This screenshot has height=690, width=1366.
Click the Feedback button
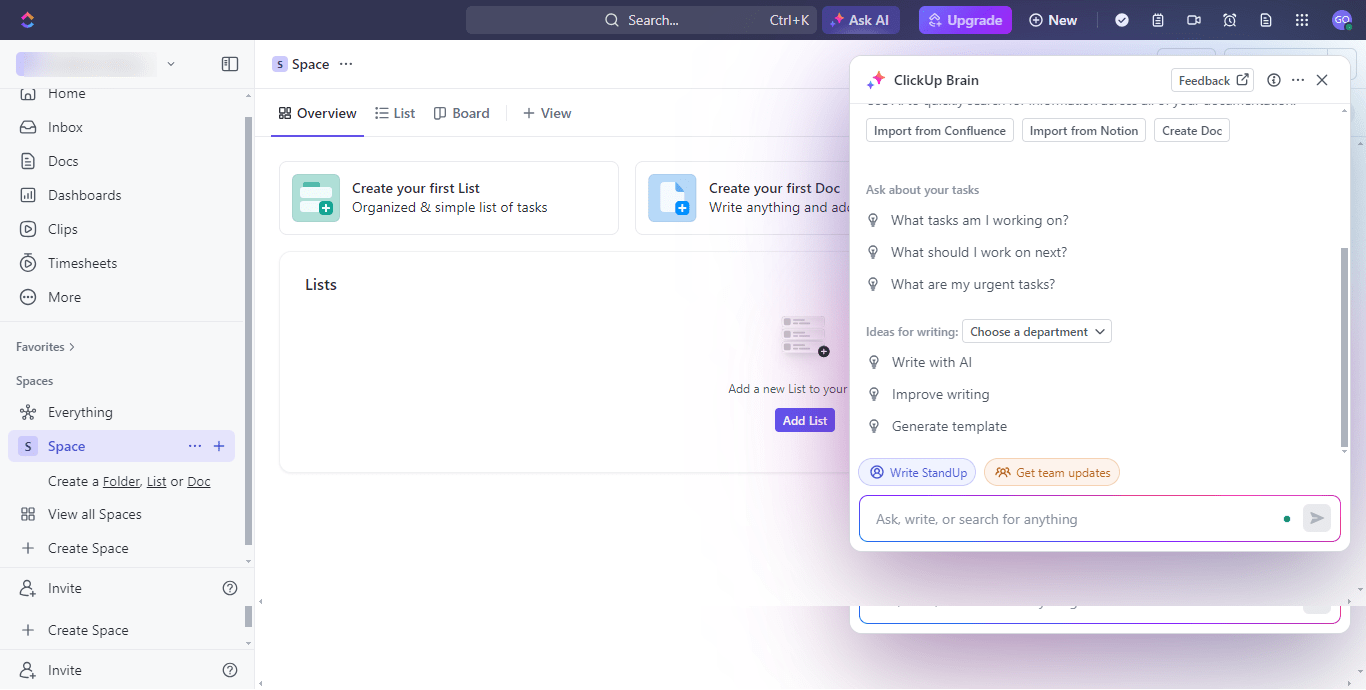tap(1213, 80)
